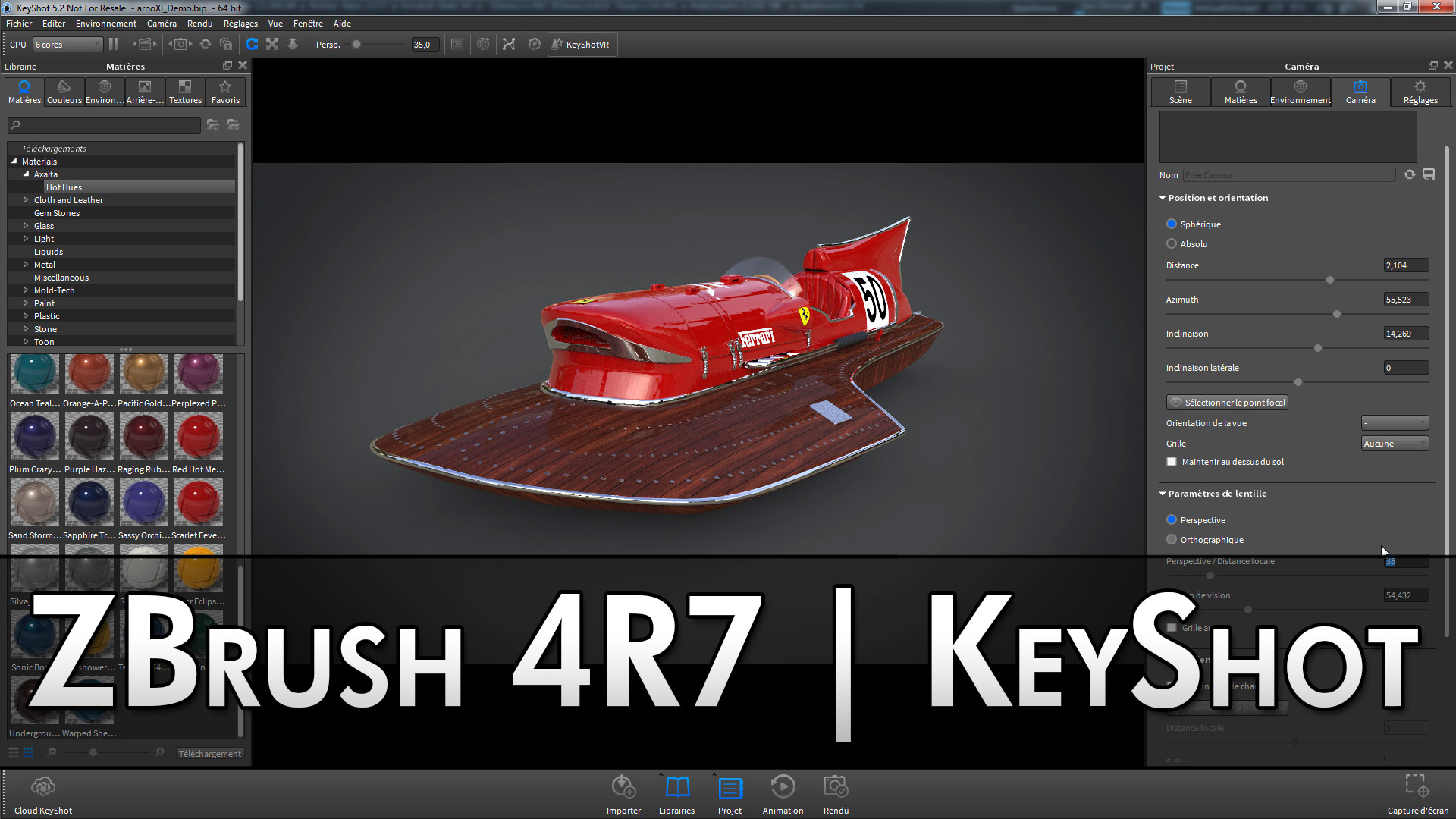Viewport: 1456px width, 819px height.
Task: Open the Fichier menu
Action: 19,24
